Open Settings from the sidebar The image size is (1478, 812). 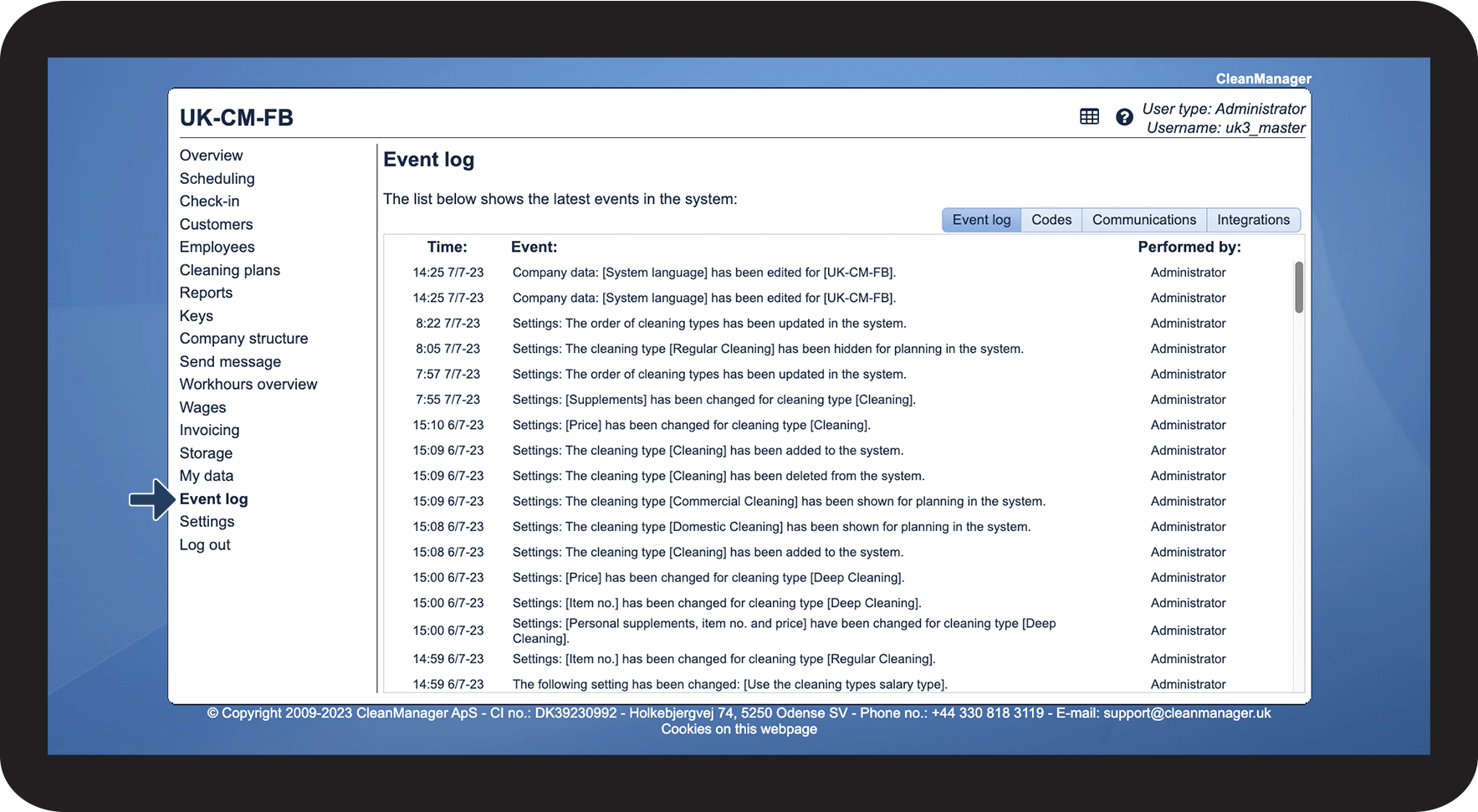point(207,522)
